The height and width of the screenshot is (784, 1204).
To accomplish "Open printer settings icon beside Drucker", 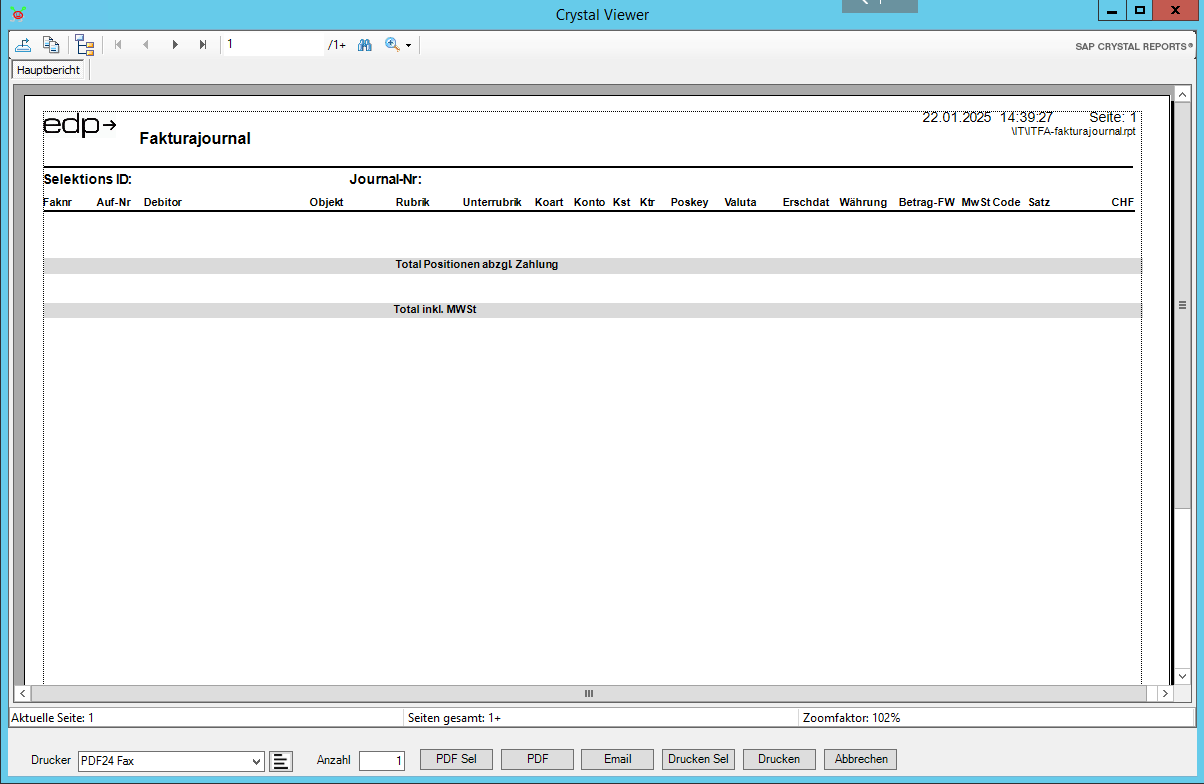I will (281, 761).
